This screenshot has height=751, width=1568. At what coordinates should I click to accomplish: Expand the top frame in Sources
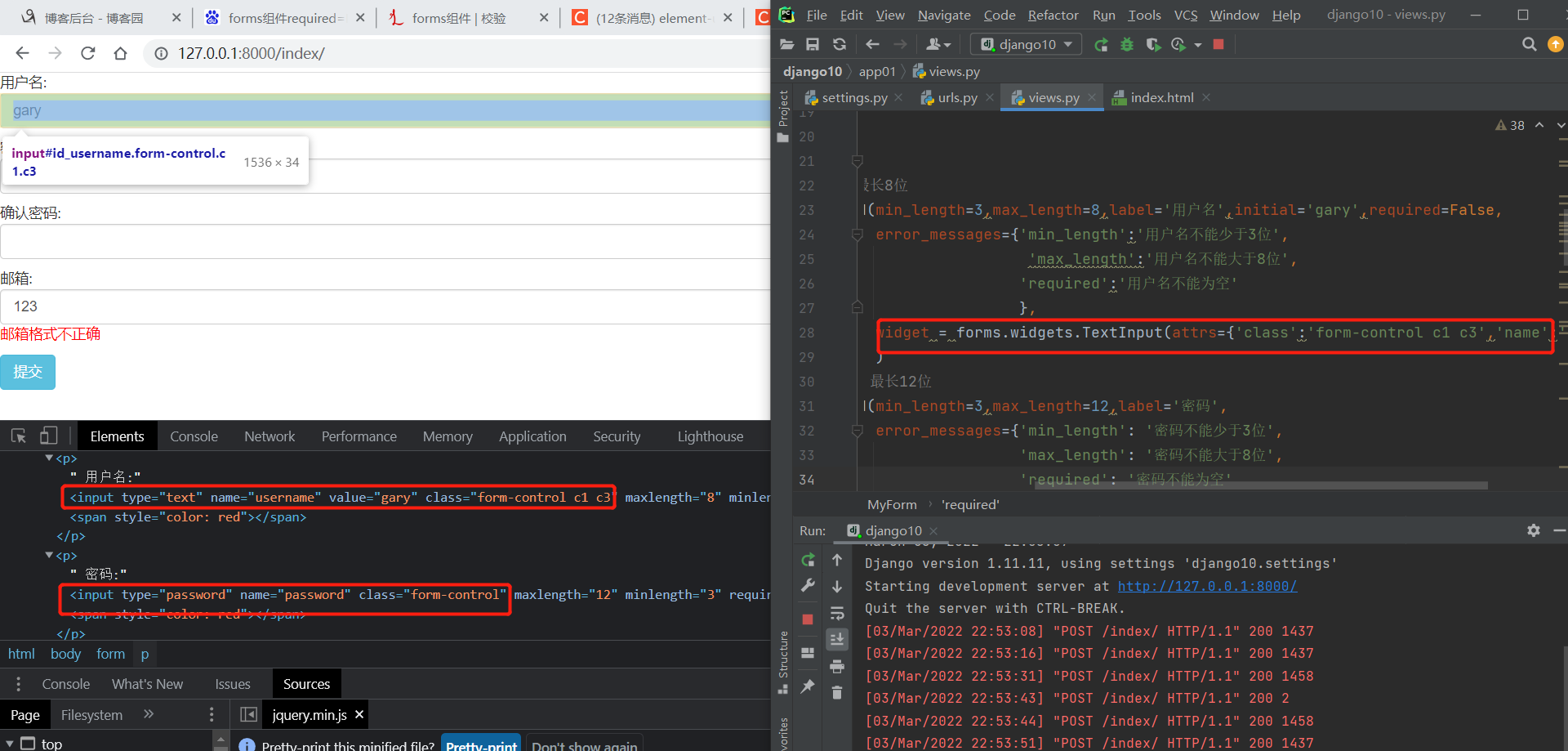pos(10,744)
